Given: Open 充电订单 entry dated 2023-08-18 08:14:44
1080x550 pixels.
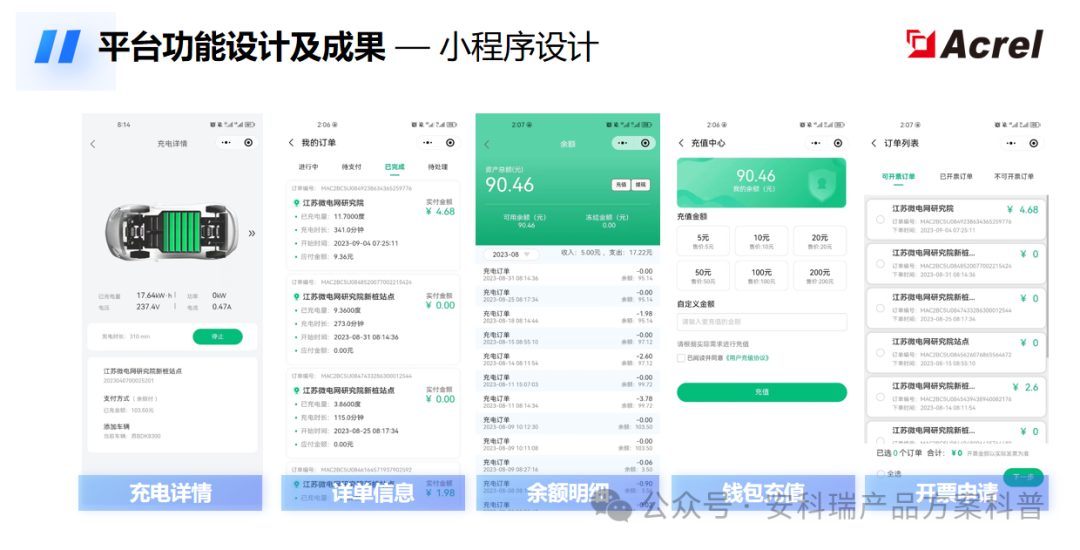Looking at the screenshot, I should point(568,317).
